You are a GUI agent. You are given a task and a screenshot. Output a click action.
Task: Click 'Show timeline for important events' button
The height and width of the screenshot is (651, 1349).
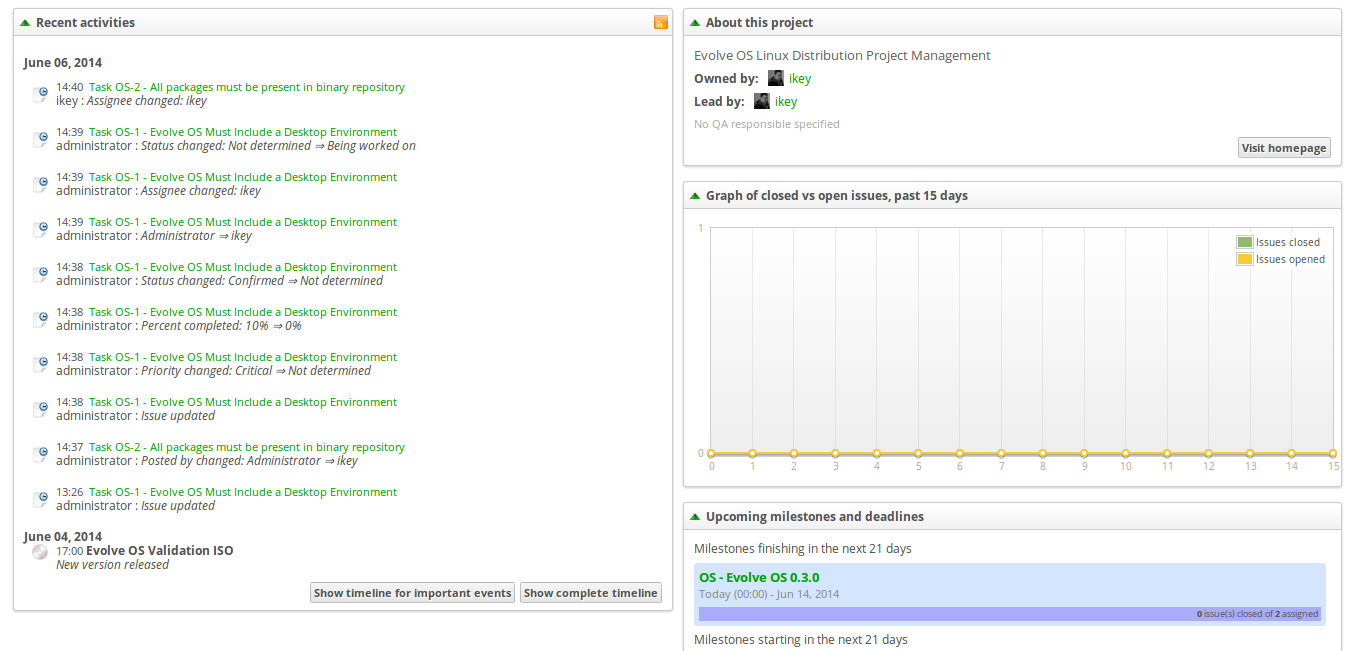click(x=413, y=593)
